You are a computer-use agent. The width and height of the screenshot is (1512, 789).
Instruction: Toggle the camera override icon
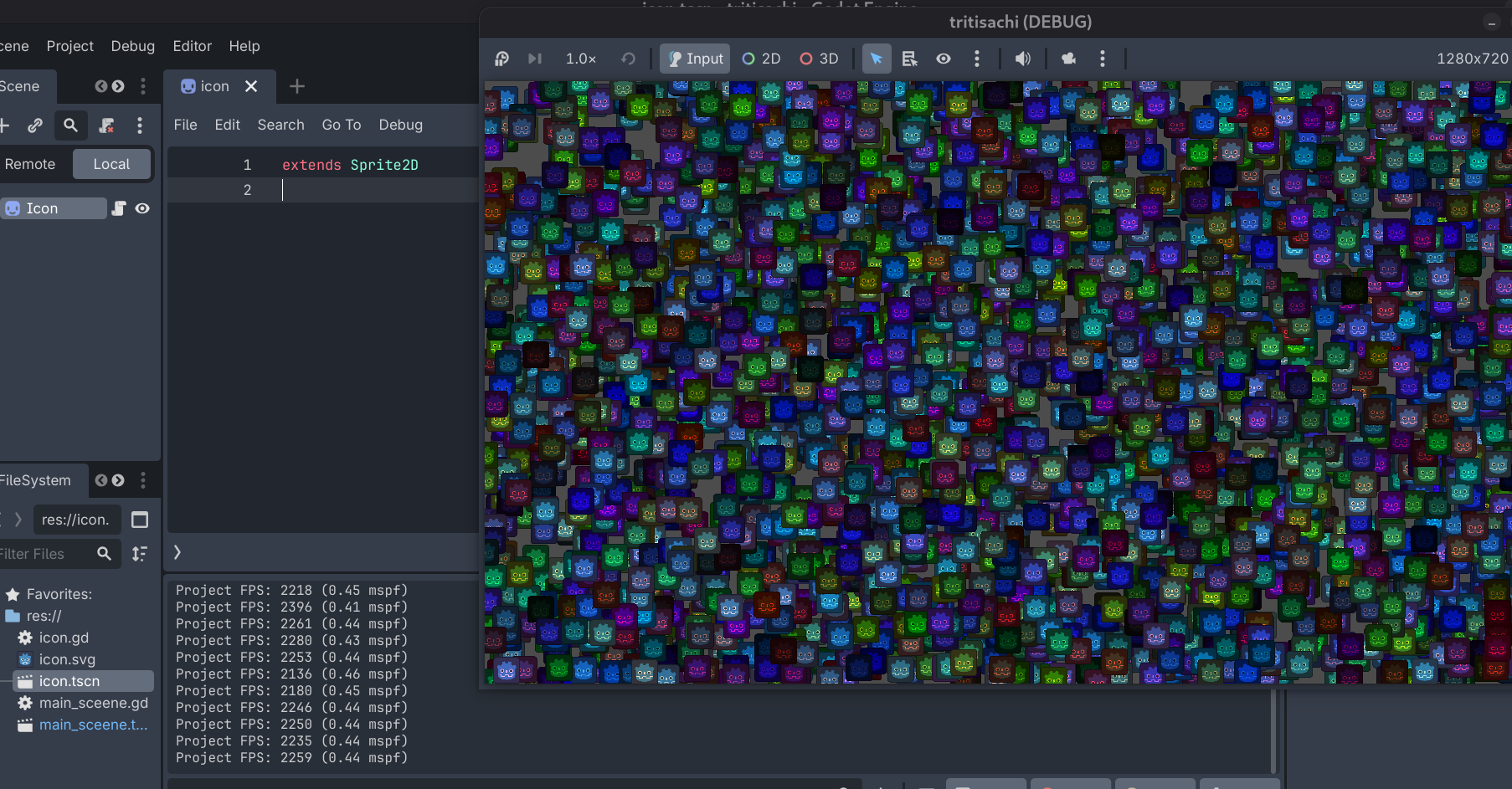click(x=1069, y=59)
